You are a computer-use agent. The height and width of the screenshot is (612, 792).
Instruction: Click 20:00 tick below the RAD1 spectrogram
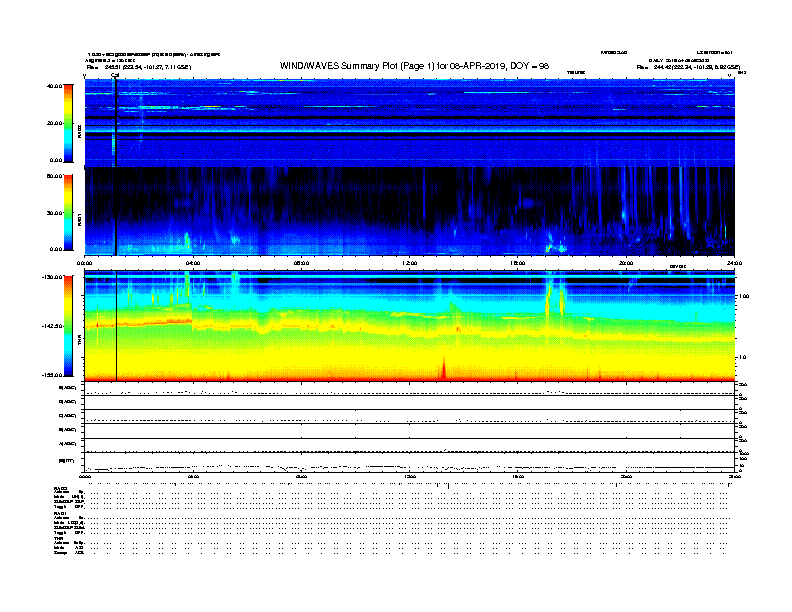coord(626,263)
